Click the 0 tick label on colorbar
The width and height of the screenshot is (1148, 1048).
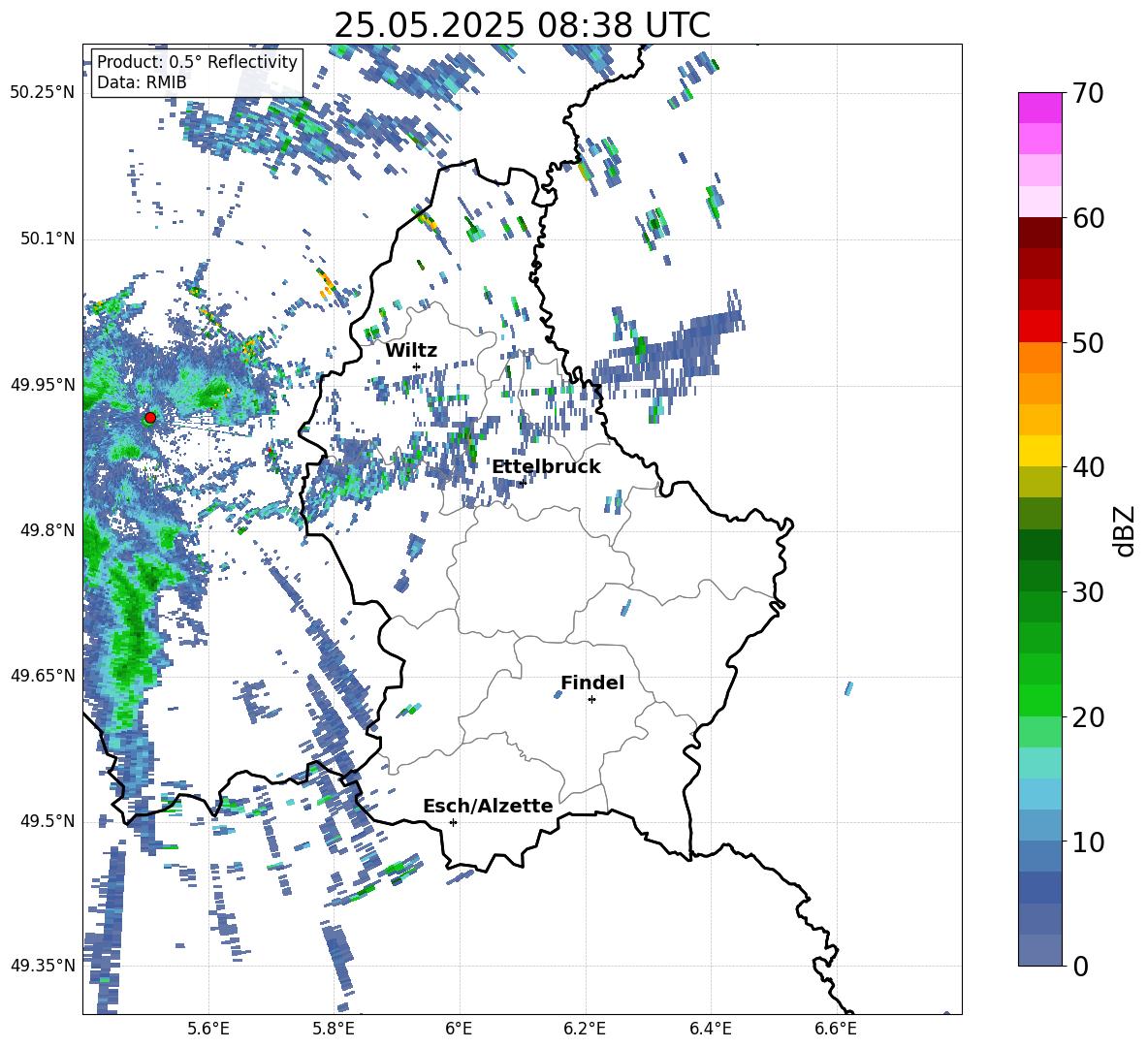(1079, 966)
